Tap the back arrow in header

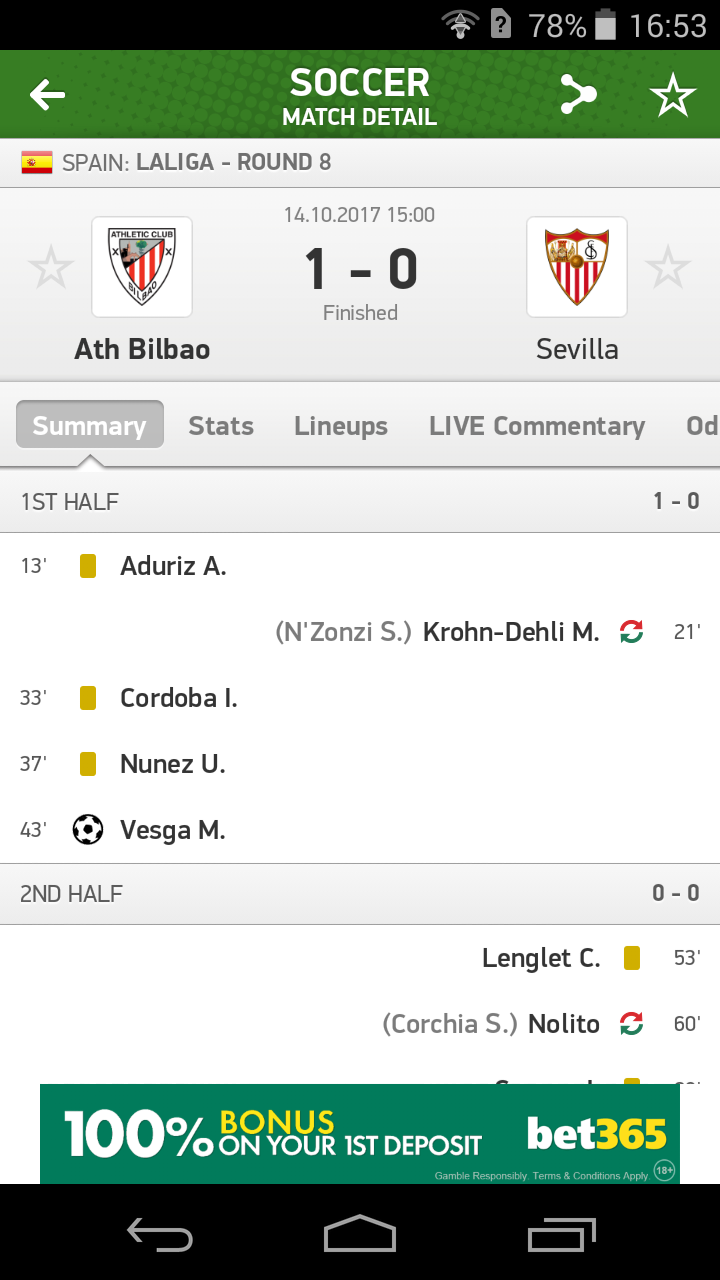coord(47,95)
